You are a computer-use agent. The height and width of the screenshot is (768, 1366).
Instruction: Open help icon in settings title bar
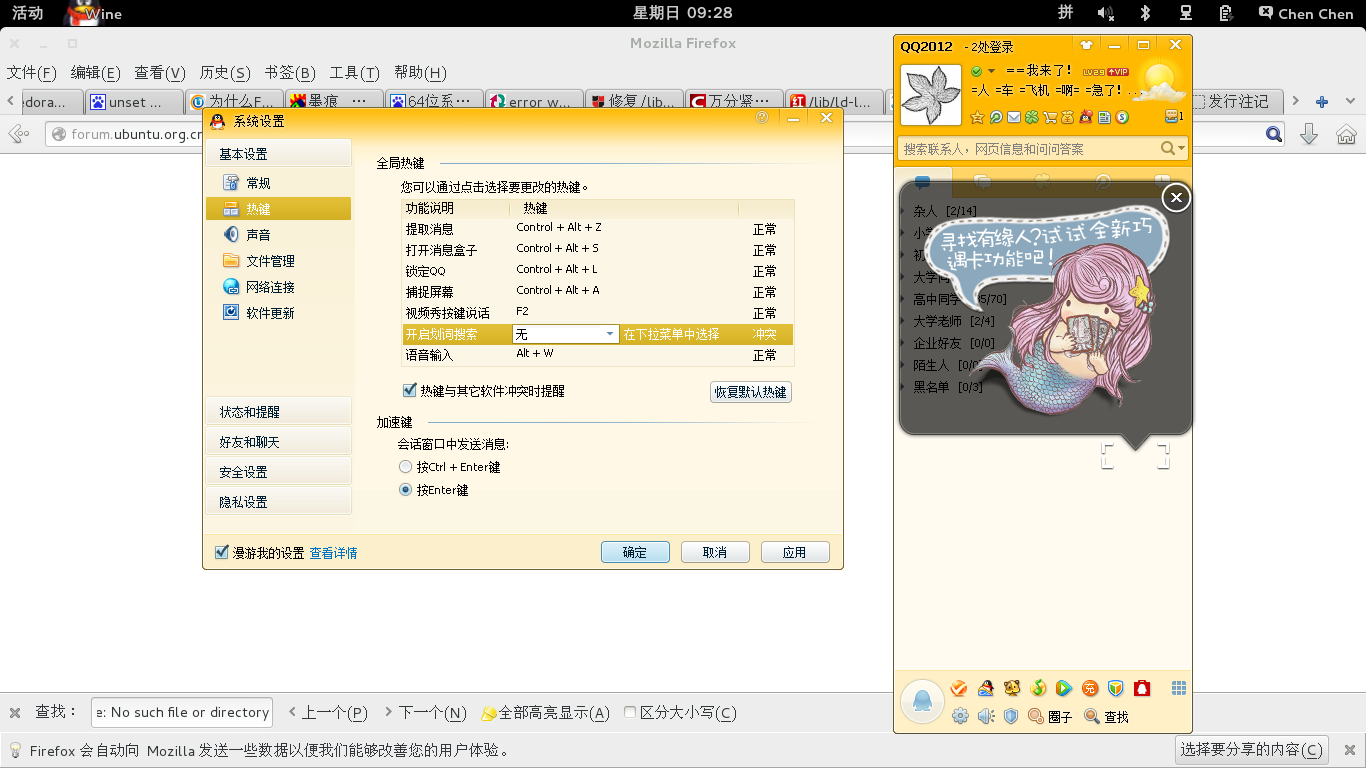(x=762, y=118)
